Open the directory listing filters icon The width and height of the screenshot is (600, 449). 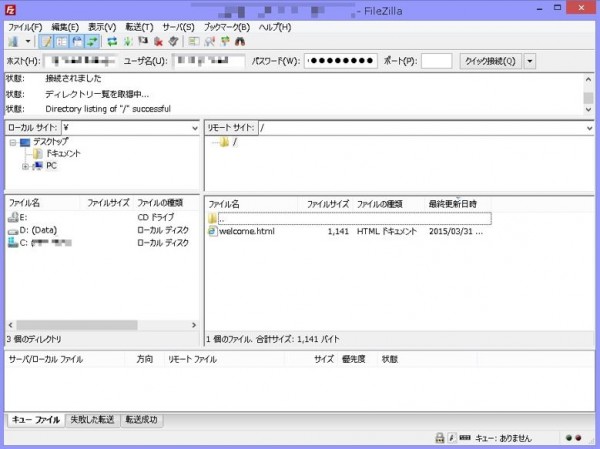194,41
